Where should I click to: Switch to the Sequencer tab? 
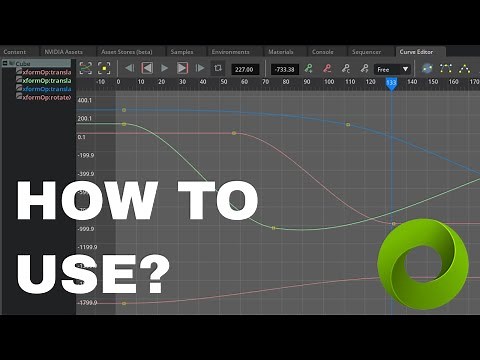366,52
